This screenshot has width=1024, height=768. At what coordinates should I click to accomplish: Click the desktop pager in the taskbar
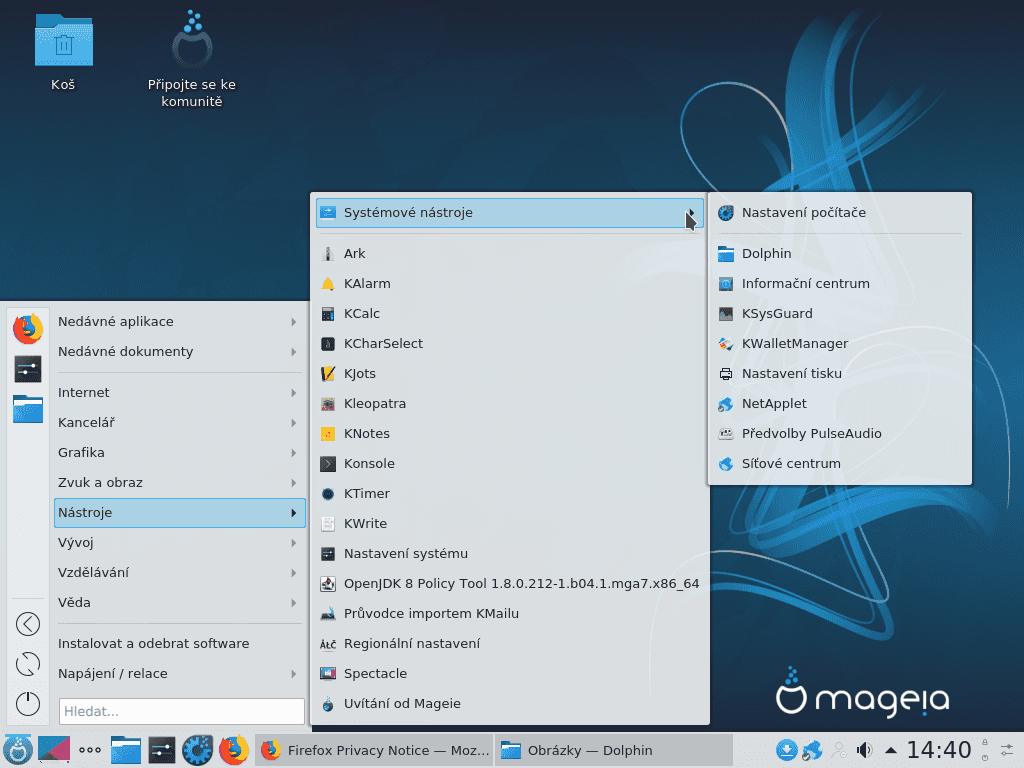point(55,750)
